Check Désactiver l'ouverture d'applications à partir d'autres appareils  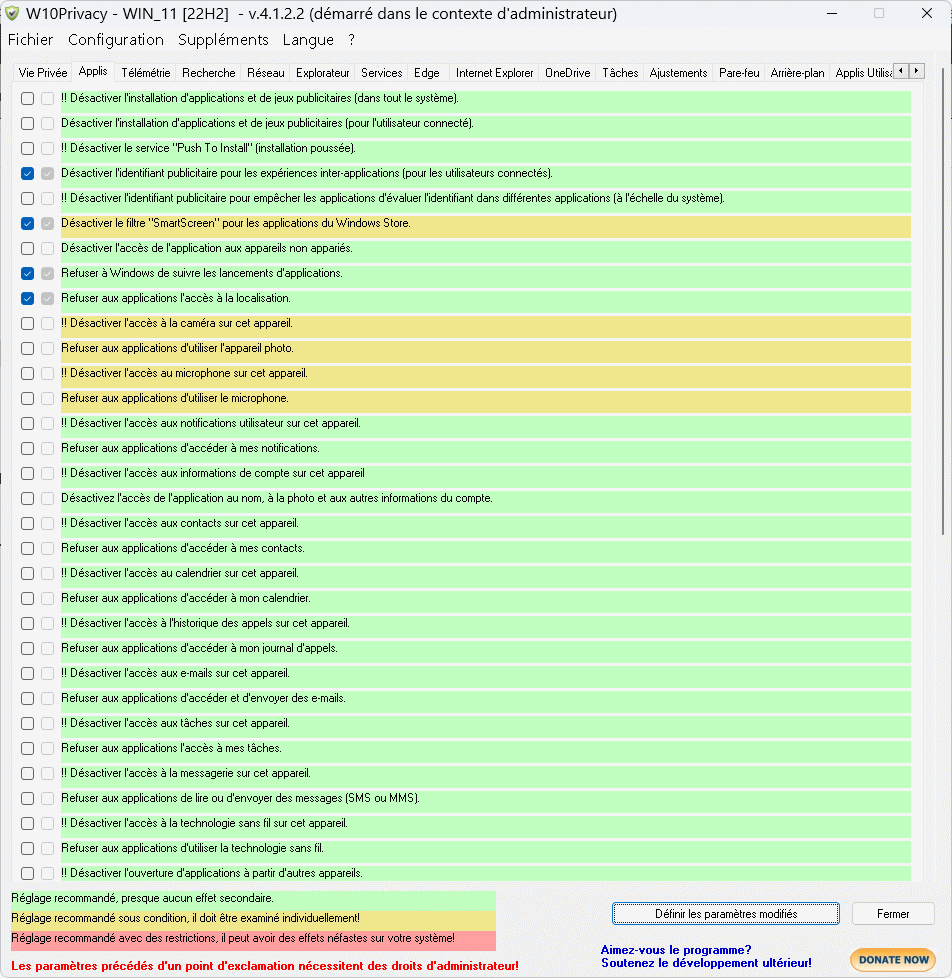tap(27, 873)
